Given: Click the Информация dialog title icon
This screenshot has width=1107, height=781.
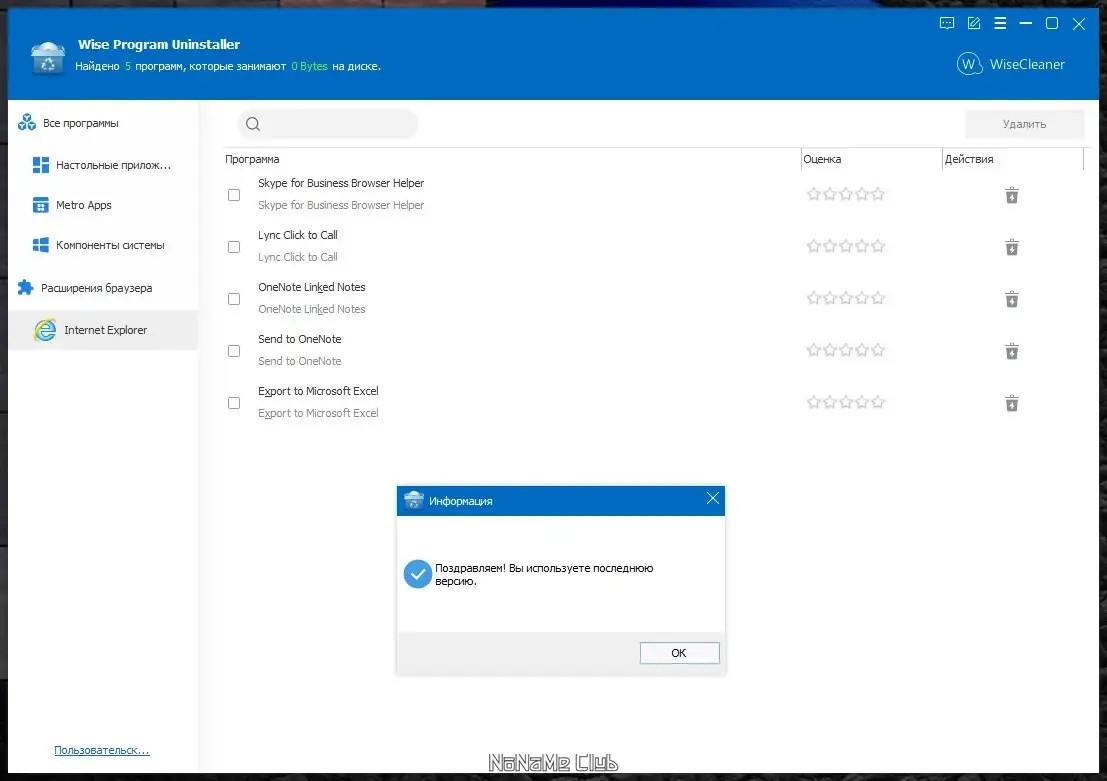Looking at the screenshot, I should [x=414, y=501].
